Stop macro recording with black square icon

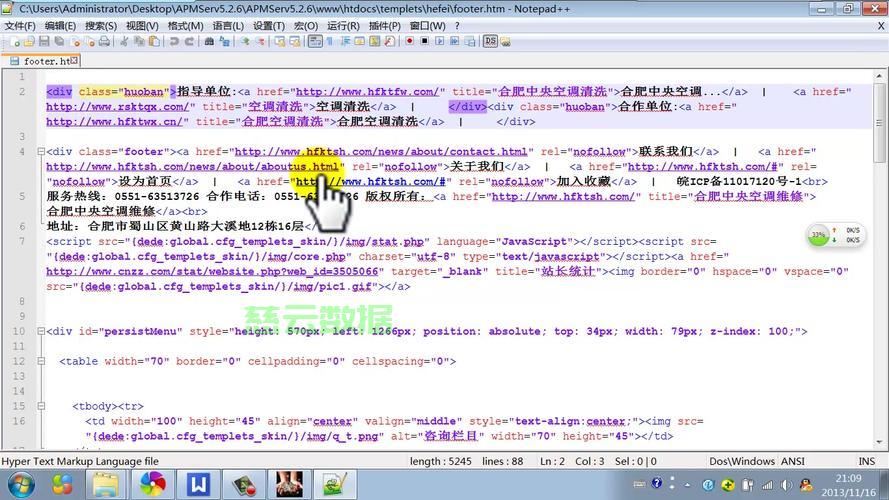[425, 41]
